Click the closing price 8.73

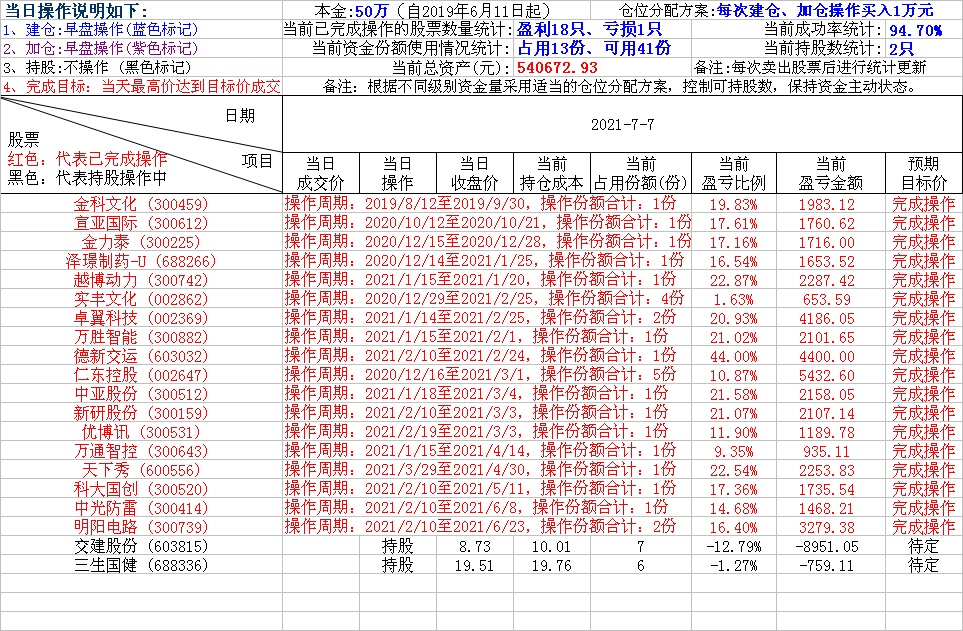pyautogui.click(x=475, y=546)
